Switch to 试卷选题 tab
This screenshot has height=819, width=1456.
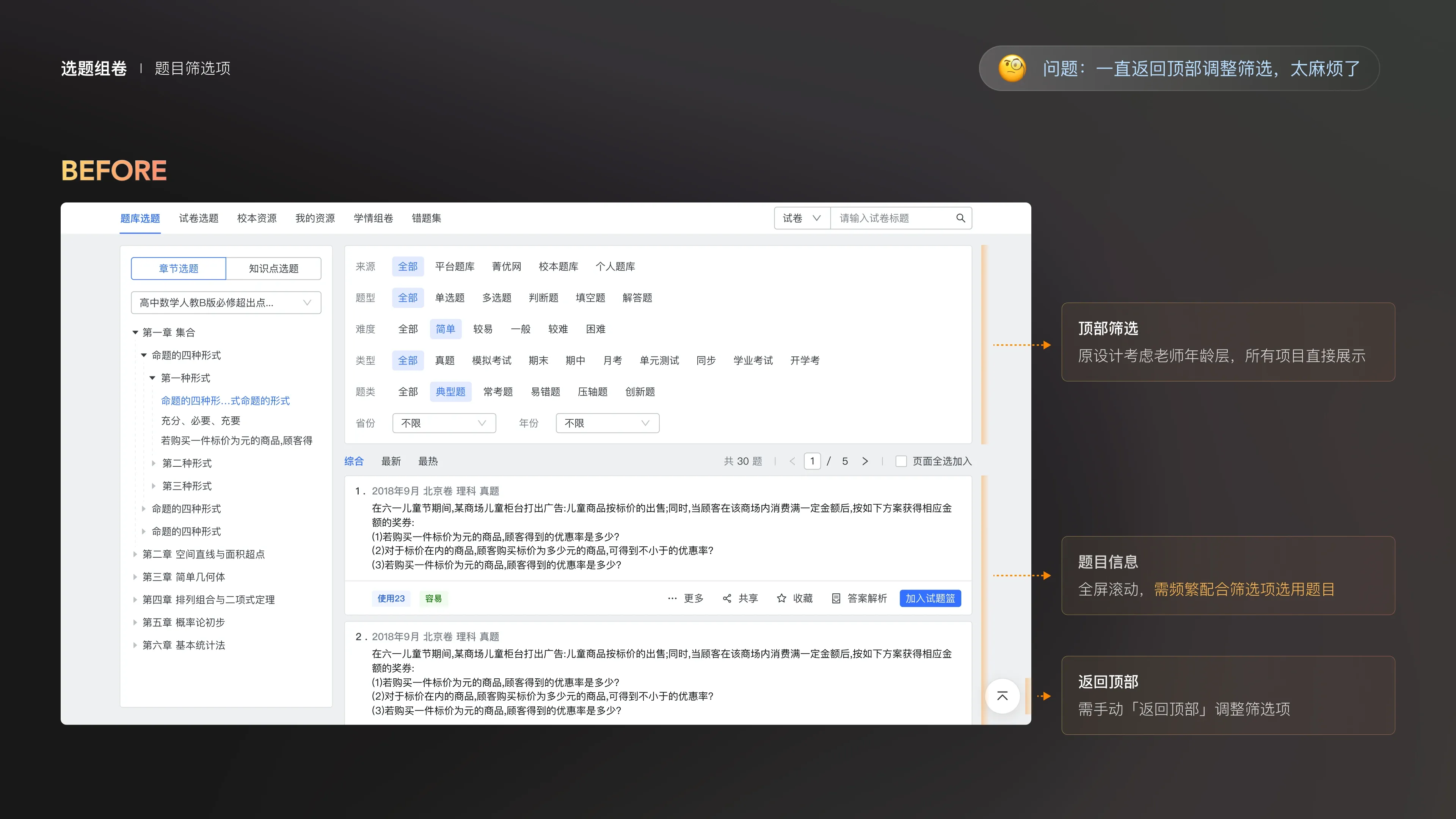[x=198, y=218]
